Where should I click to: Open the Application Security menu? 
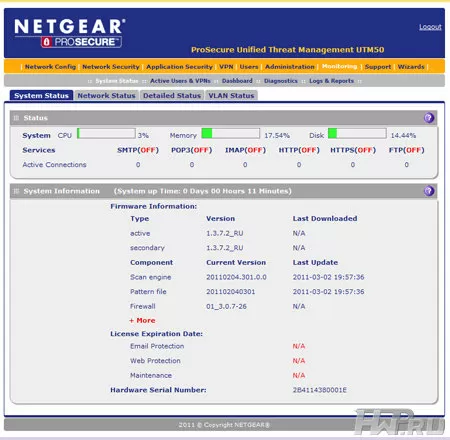[179, 67]
